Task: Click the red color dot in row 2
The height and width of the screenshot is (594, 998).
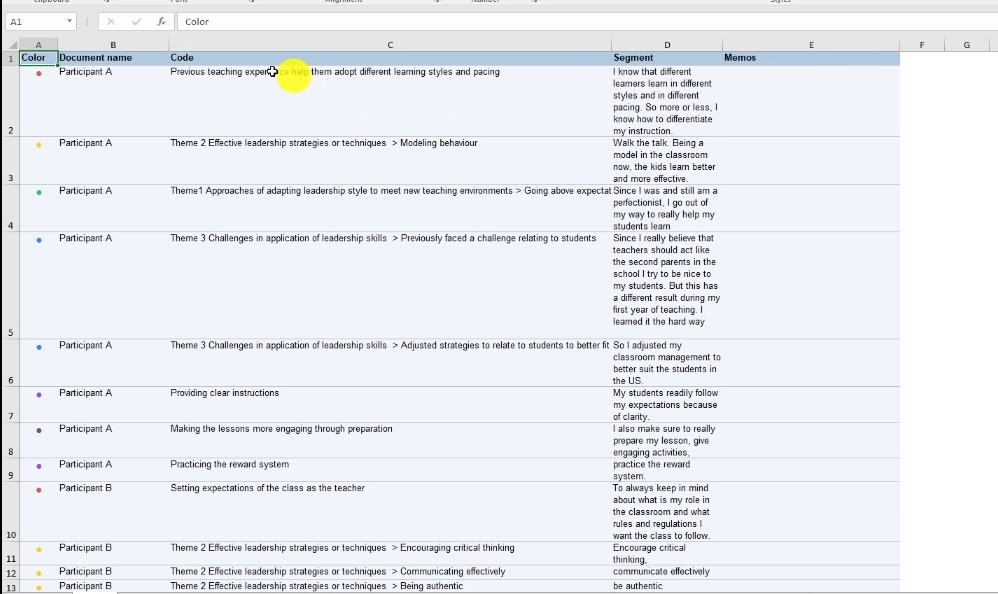Action: point(39,73)
